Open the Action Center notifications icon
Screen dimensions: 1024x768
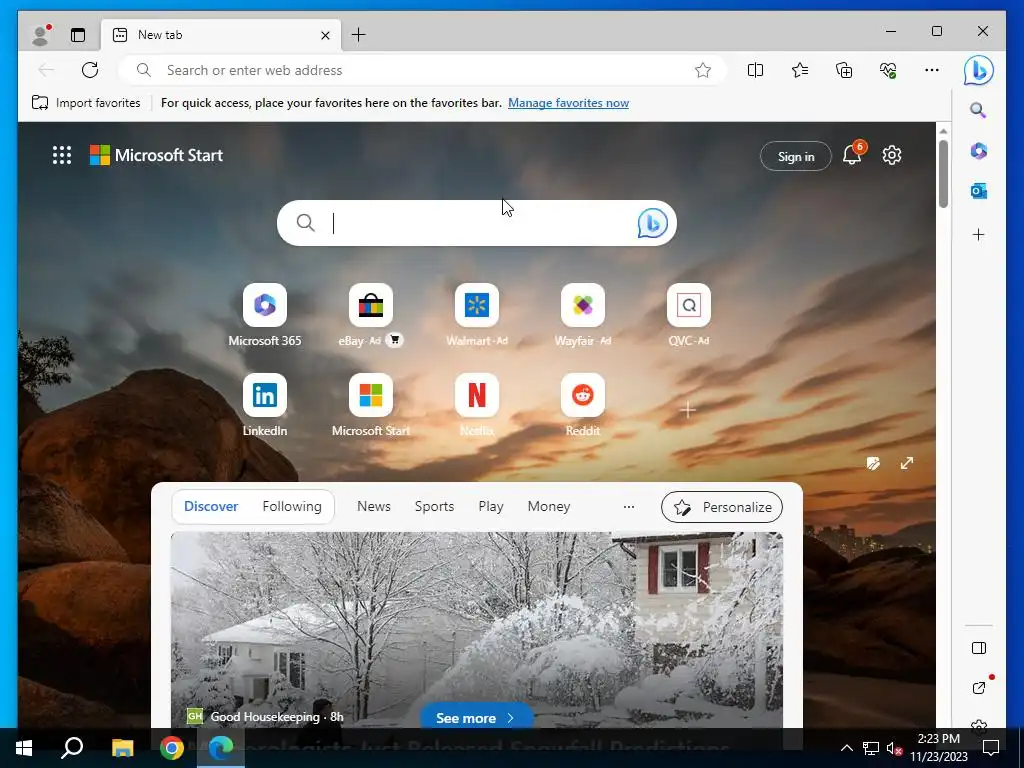click(991, 748)
